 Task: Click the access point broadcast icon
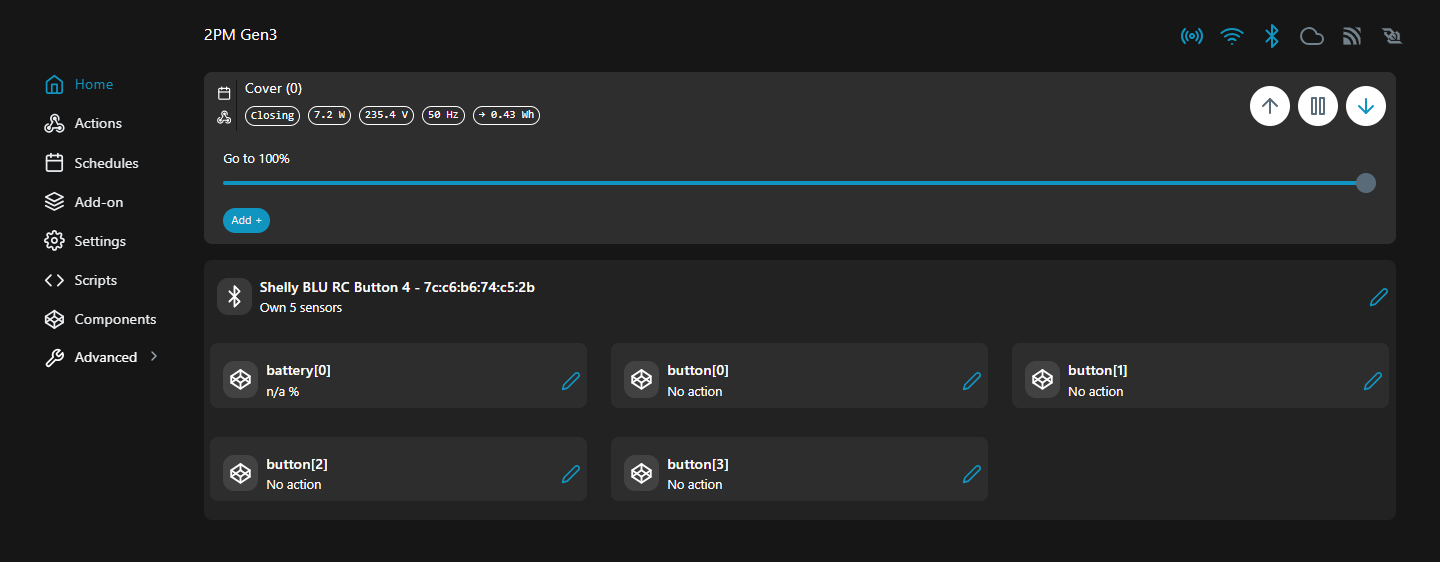pos(1191,36)
